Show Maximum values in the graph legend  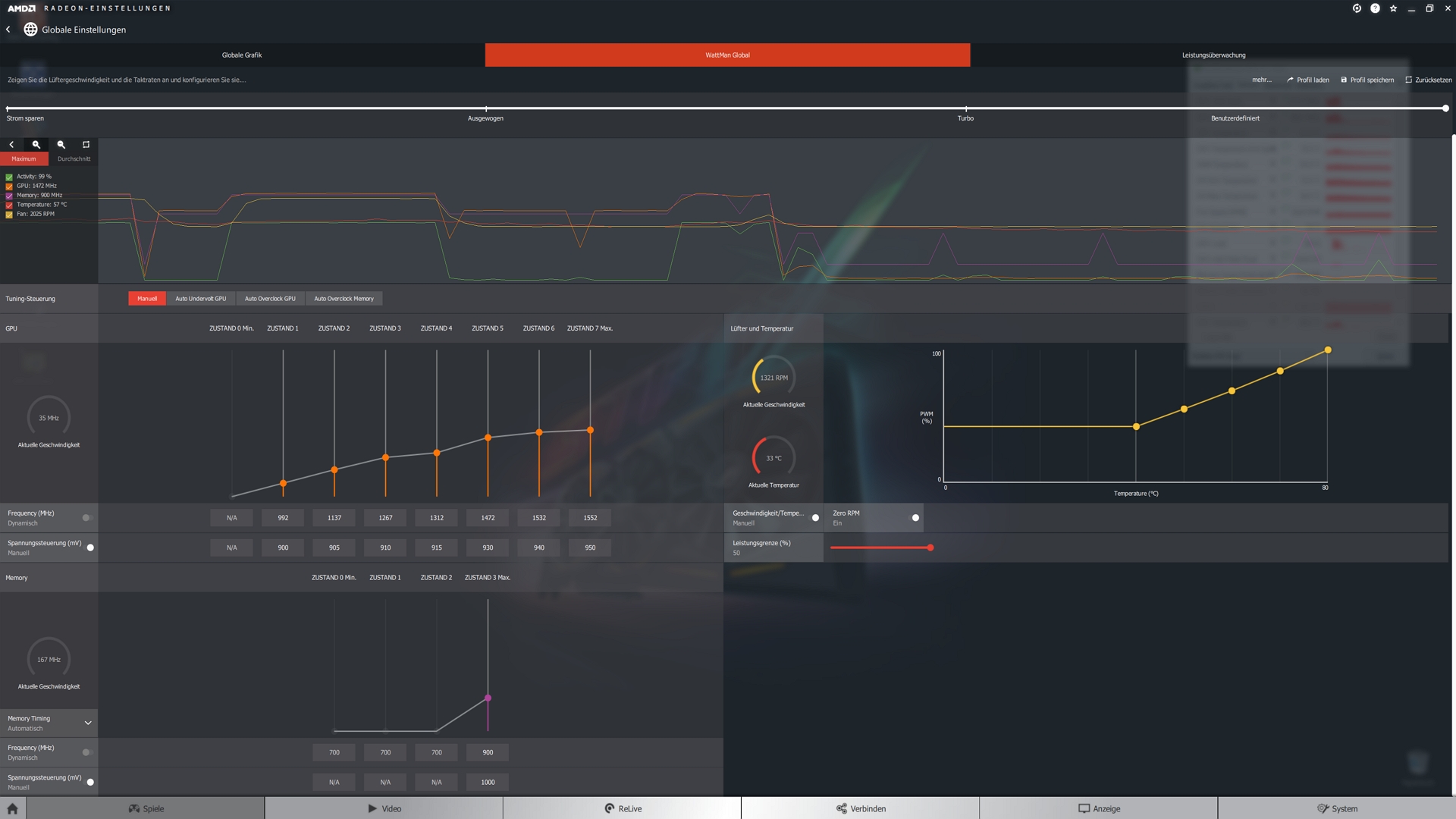(x=24, y=158)
